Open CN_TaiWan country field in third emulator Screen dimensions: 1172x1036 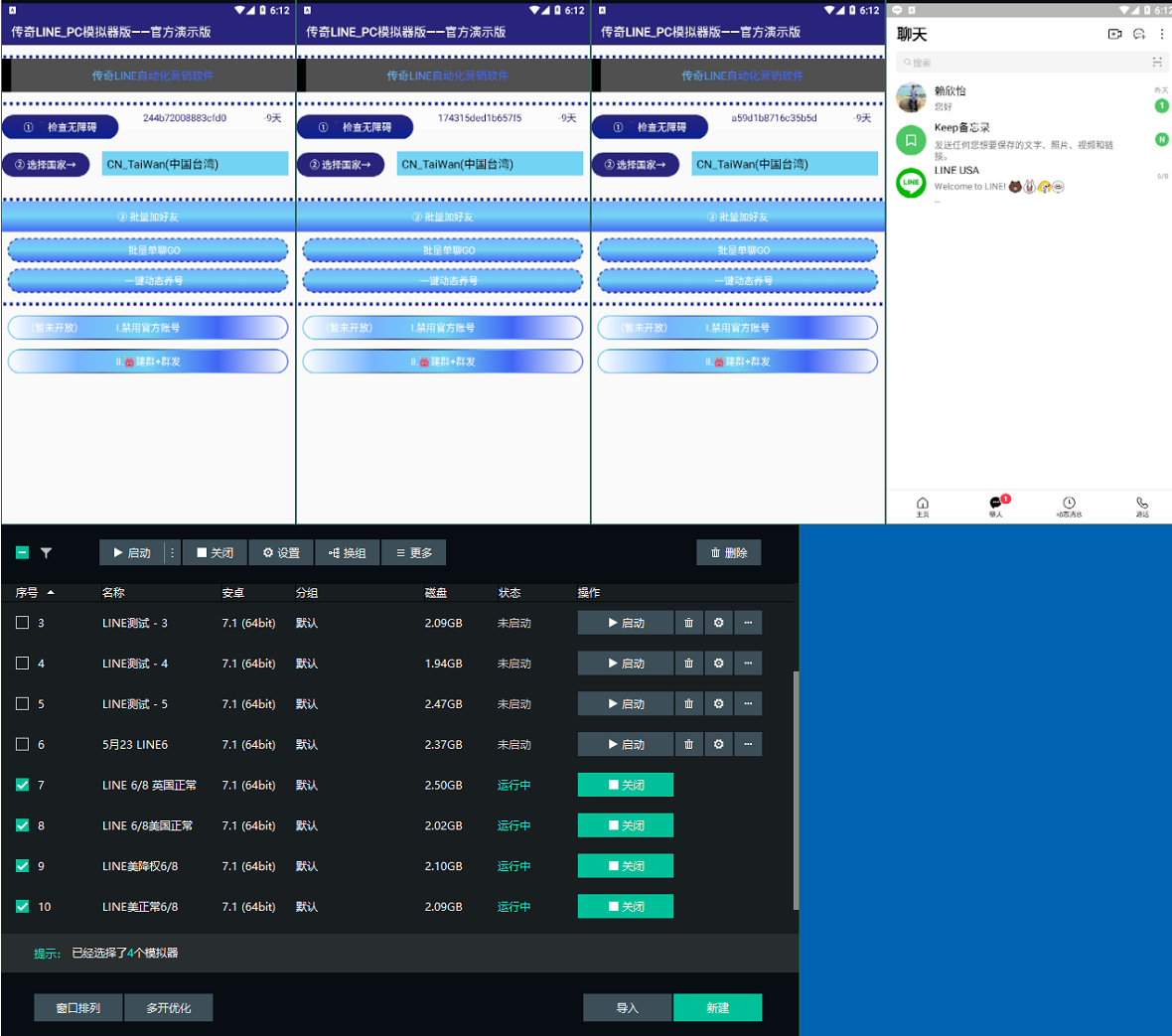point(785,164)
